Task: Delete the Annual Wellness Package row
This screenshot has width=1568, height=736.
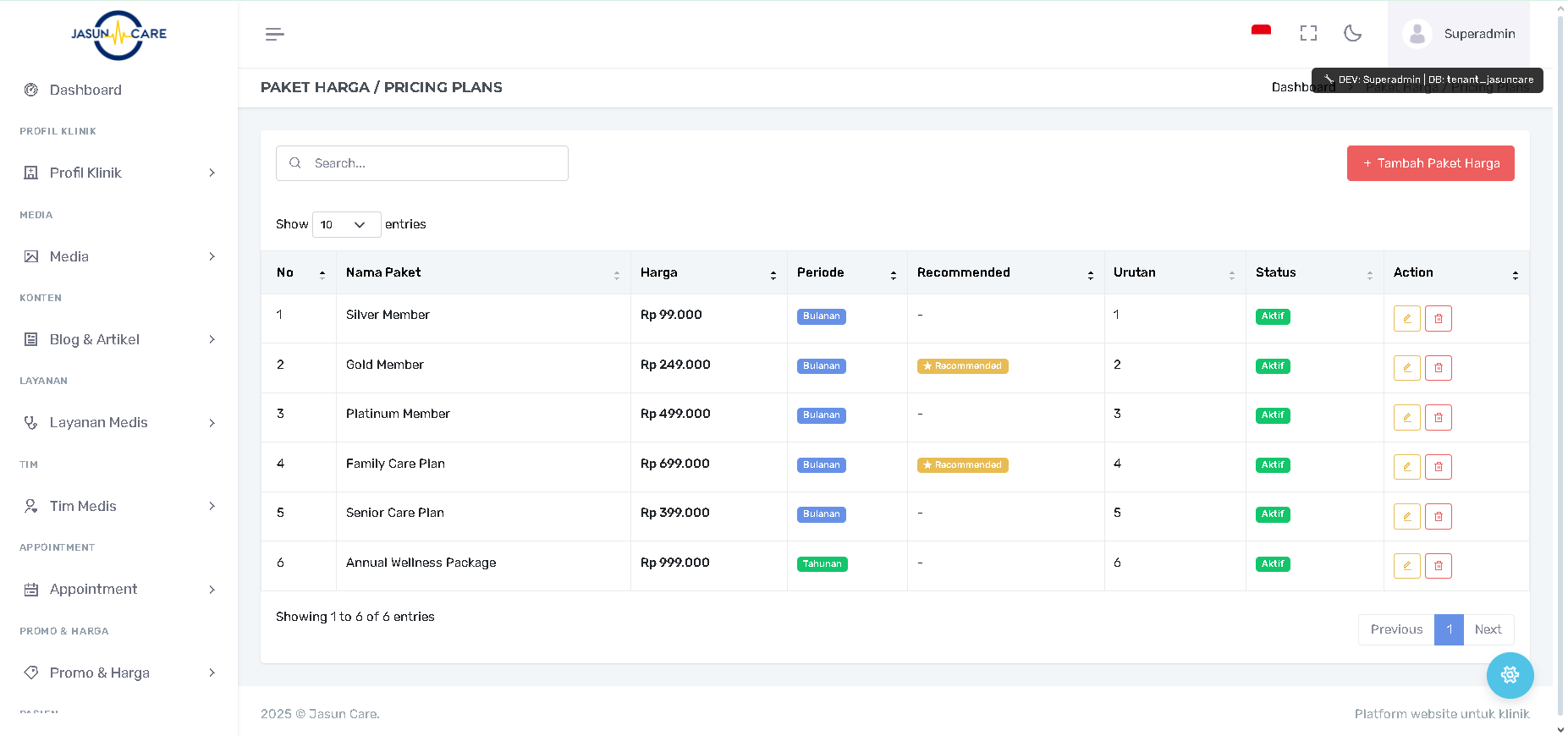Action: coord(1438,566)
